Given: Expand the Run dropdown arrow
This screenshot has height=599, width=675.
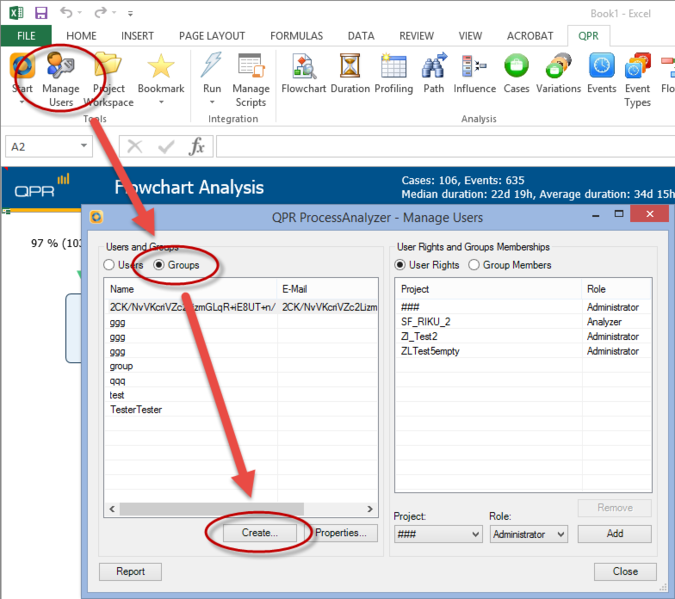Looking at the screenshot, I should 212,102.
